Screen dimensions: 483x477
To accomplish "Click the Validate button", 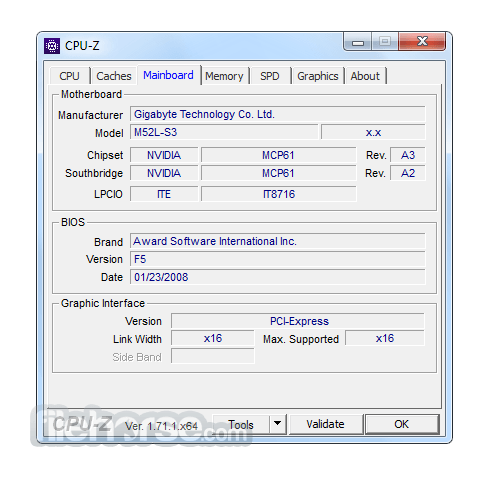I will point(325,424).
